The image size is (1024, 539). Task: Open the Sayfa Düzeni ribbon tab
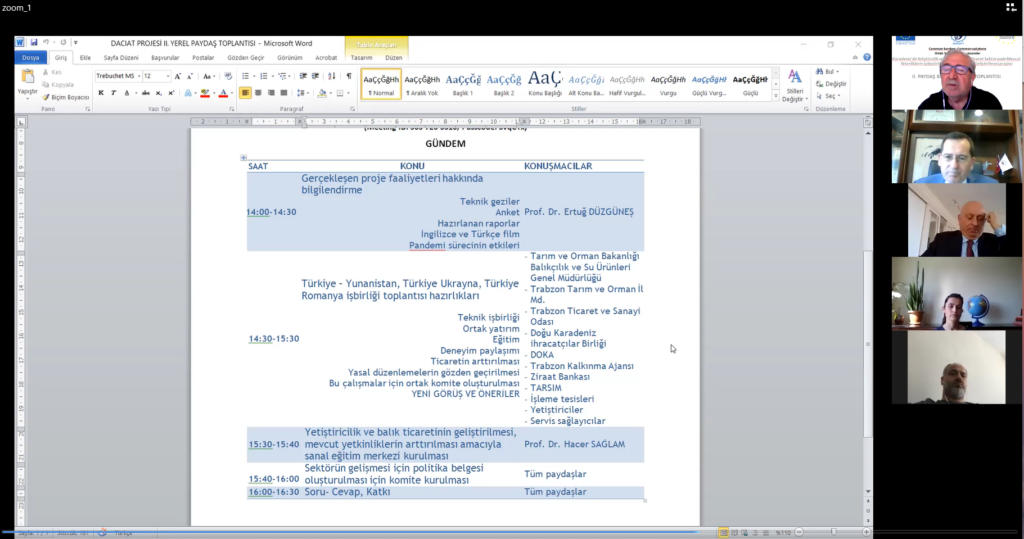point(121,58)
